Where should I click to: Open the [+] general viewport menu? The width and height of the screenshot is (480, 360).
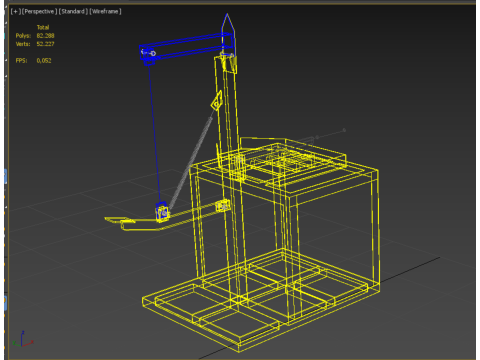click(x=16, y=11)
